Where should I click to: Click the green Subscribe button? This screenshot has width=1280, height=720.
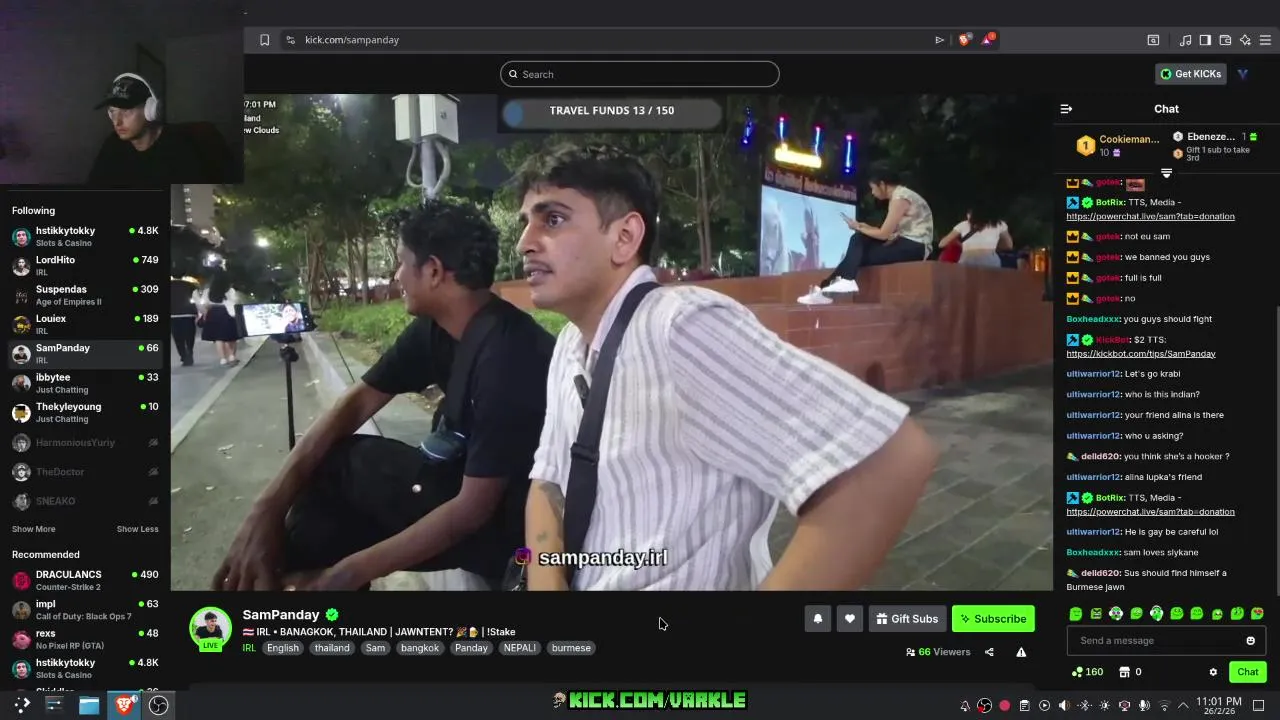(993, 619)
